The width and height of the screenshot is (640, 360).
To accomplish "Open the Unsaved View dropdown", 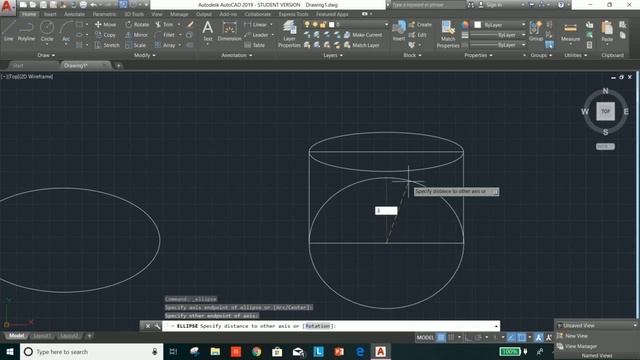I will click(596, 325).
